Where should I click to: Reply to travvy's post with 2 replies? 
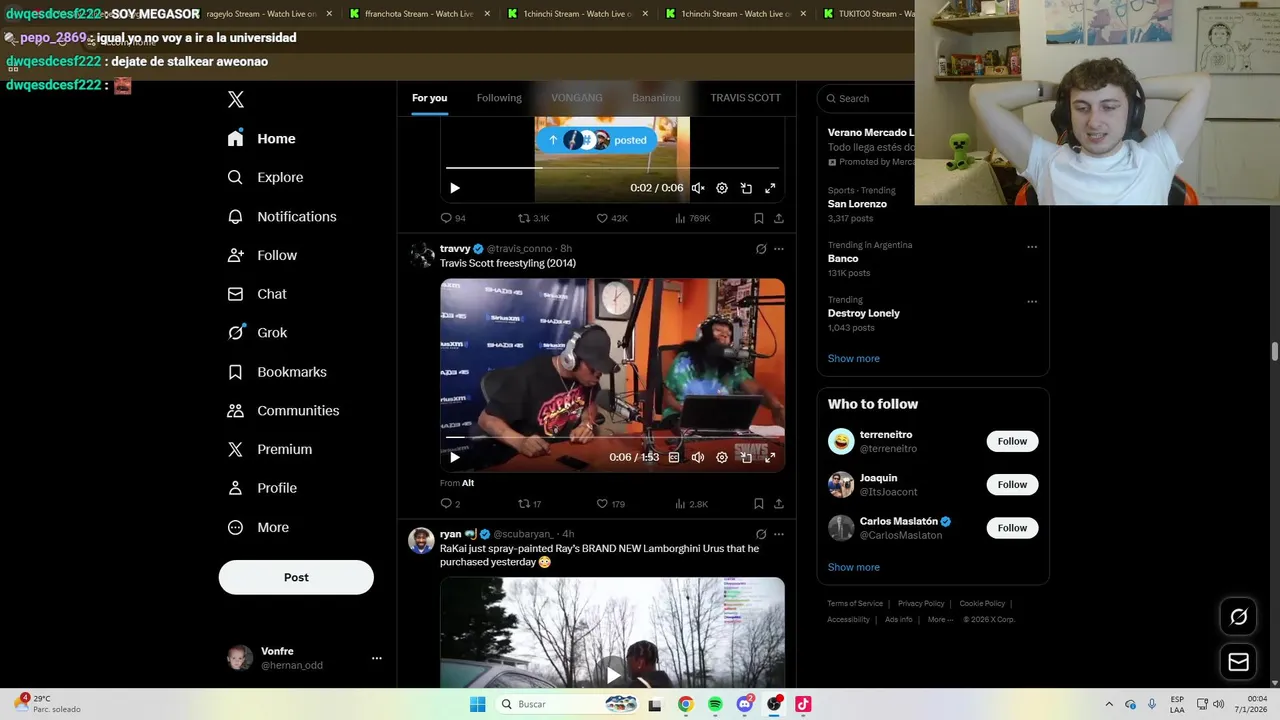pos(450,504)
